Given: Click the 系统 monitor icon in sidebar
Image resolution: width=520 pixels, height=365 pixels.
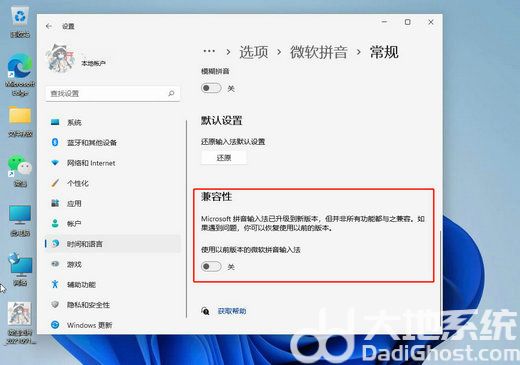Looking at the screenshot, I should click(55, 122).
